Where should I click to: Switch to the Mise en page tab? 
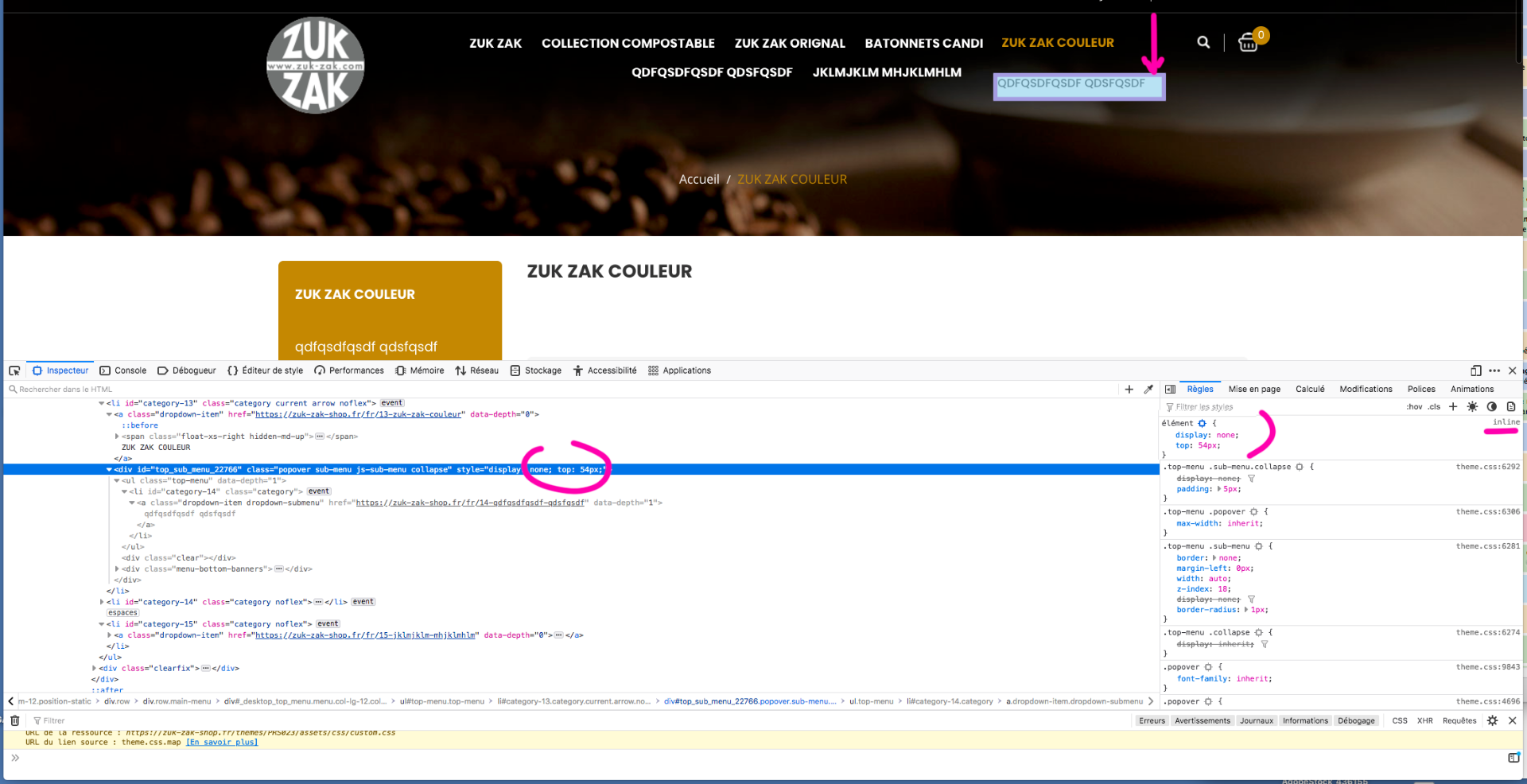tap(1254, 390)
